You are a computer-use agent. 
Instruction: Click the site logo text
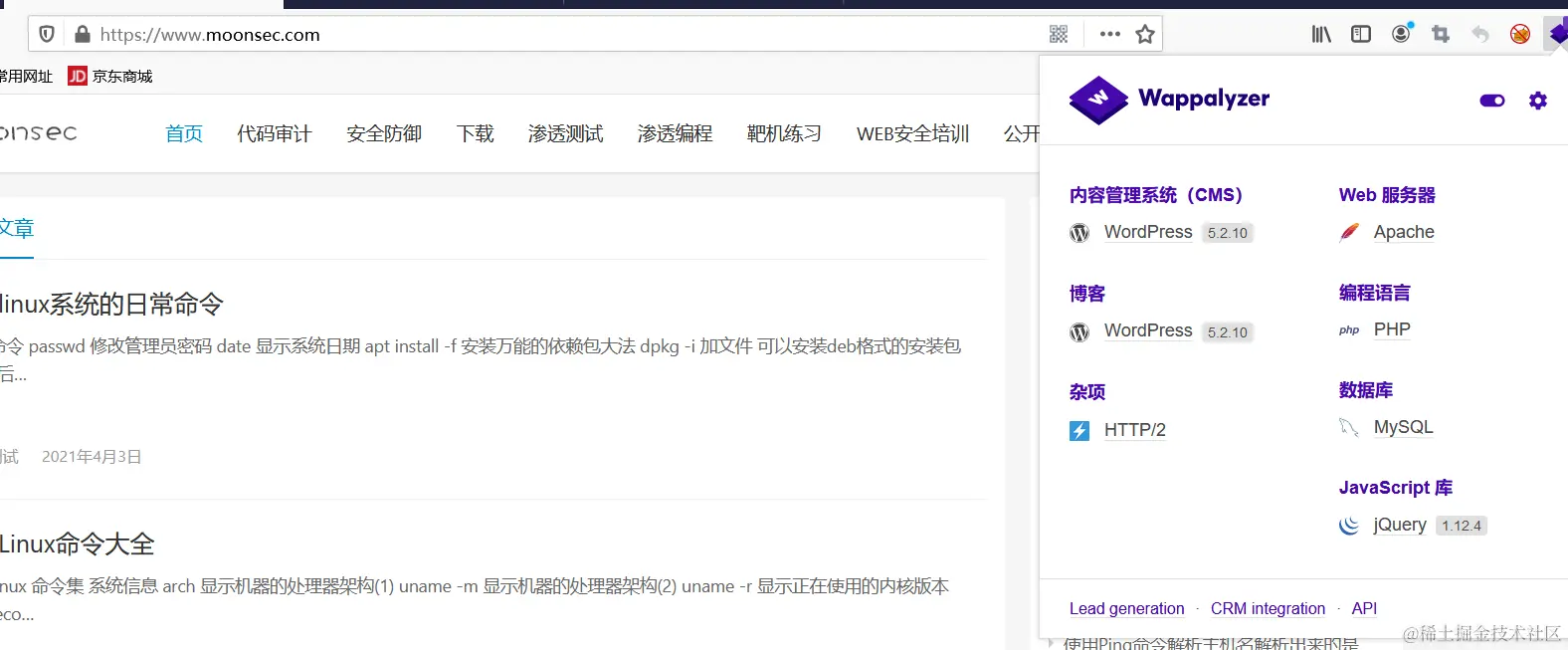38,132
